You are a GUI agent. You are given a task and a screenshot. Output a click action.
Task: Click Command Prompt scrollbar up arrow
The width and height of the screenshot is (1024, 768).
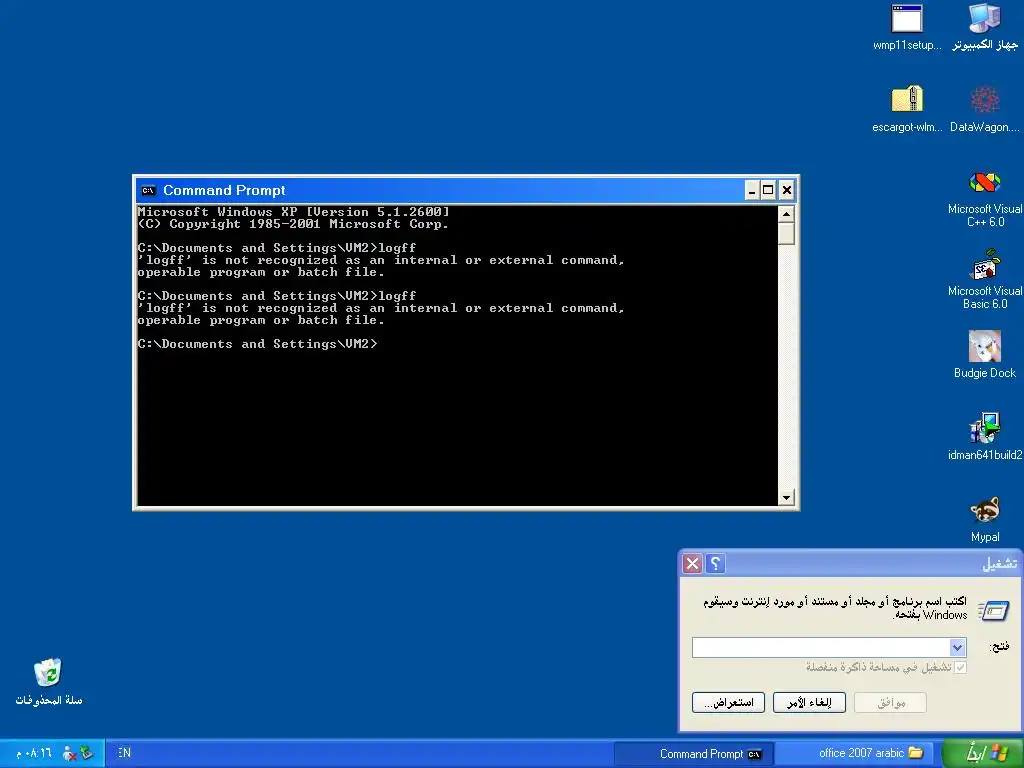coord(786,214)
